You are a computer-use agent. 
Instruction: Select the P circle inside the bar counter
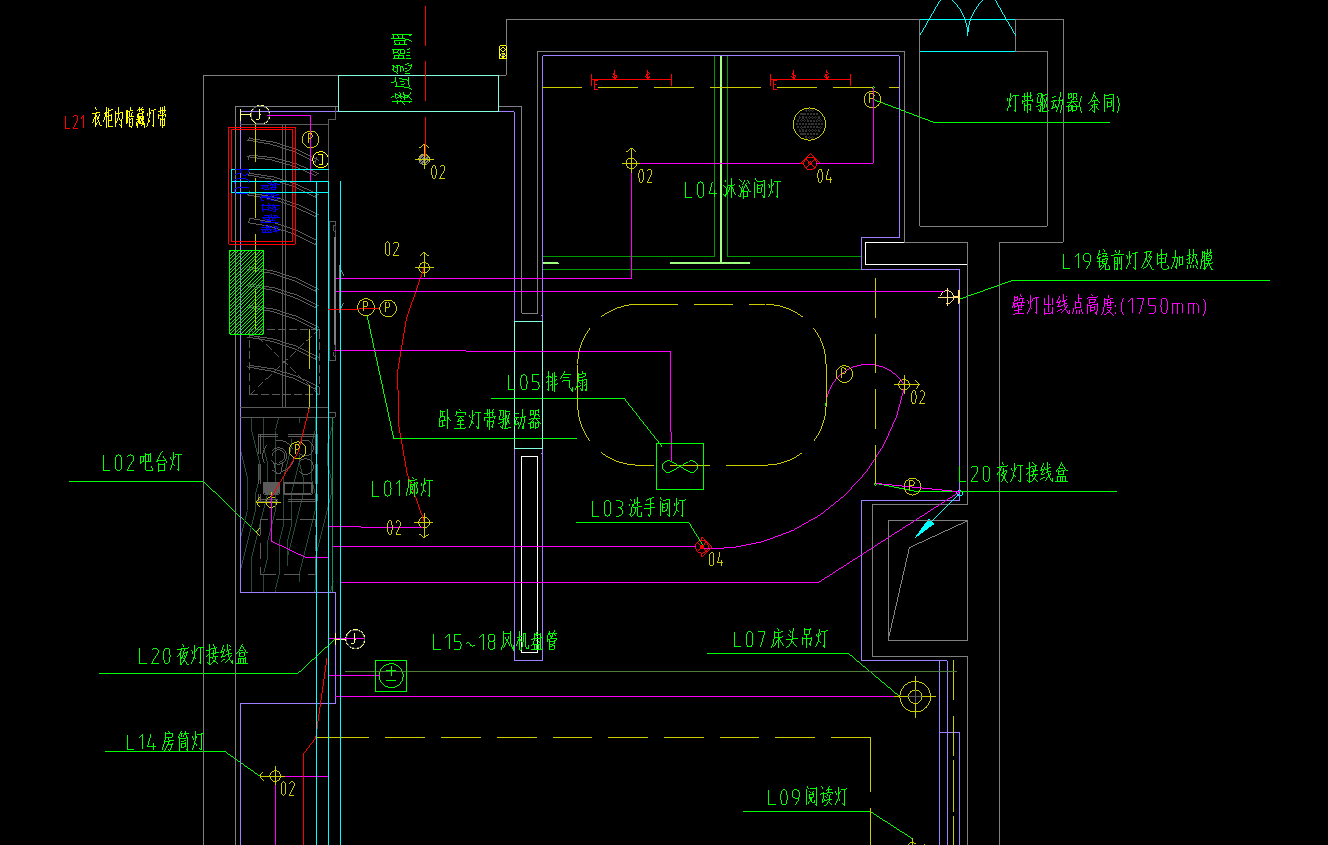pyautogui.click(x=297, y=450)
